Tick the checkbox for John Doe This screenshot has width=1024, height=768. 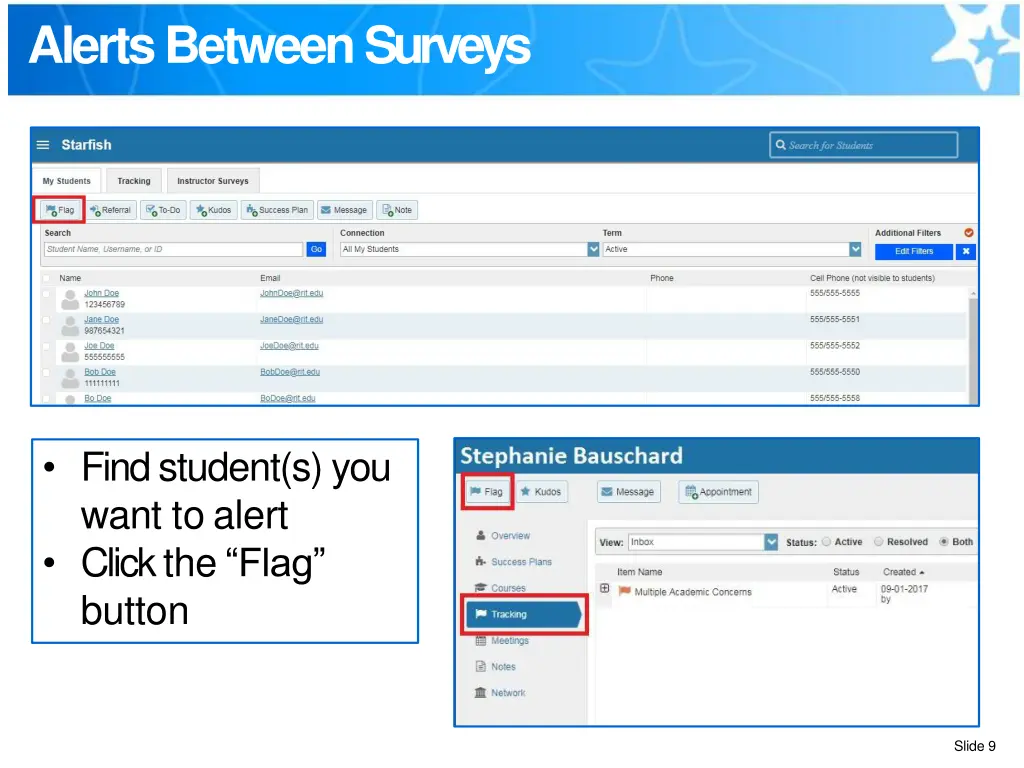point(46,294)
